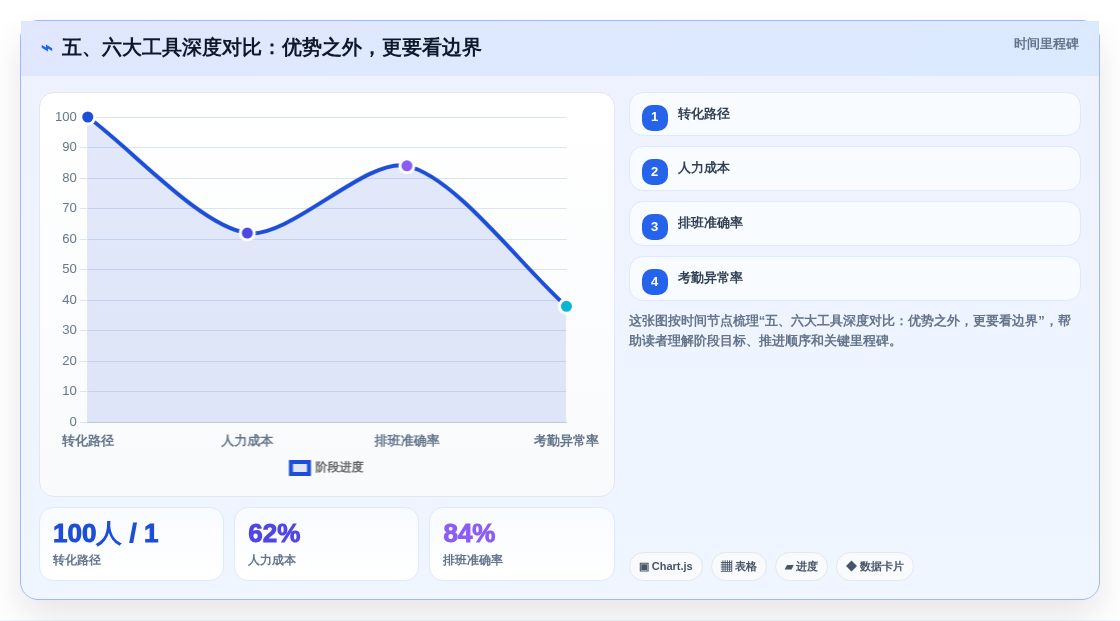
Task: Select the number 4 badge for 考勤异常率
Action: pos(654,282)
